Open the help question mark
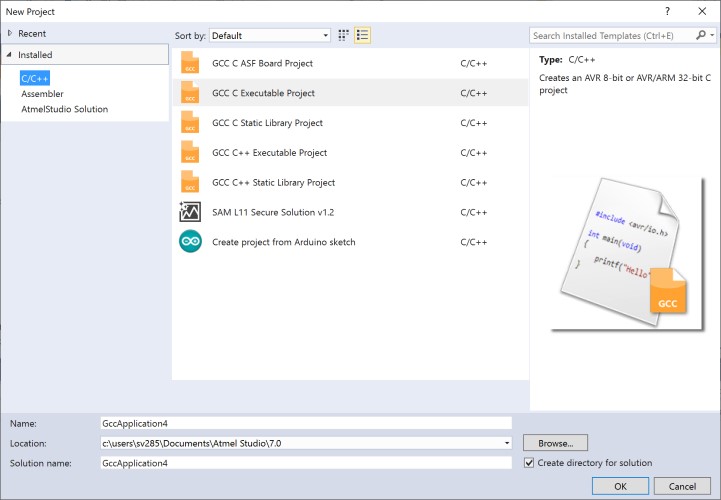This screenshot has height=500, width=721. tap(667, 11)
